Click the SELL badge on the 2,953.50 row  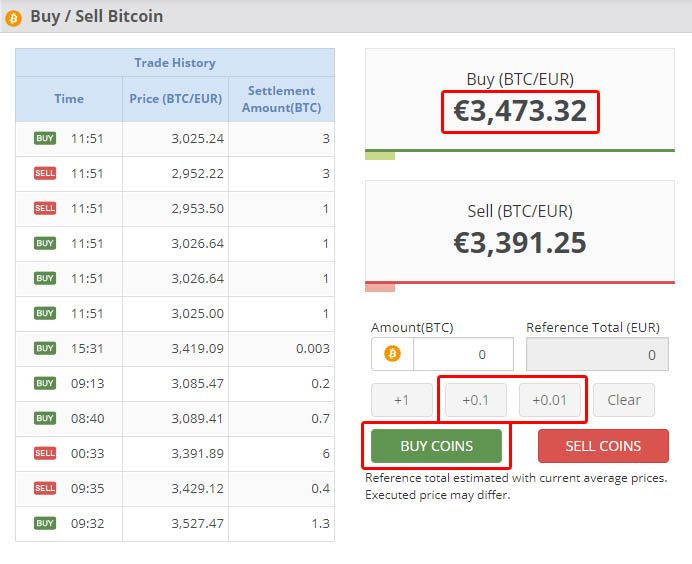click(45, 208)
